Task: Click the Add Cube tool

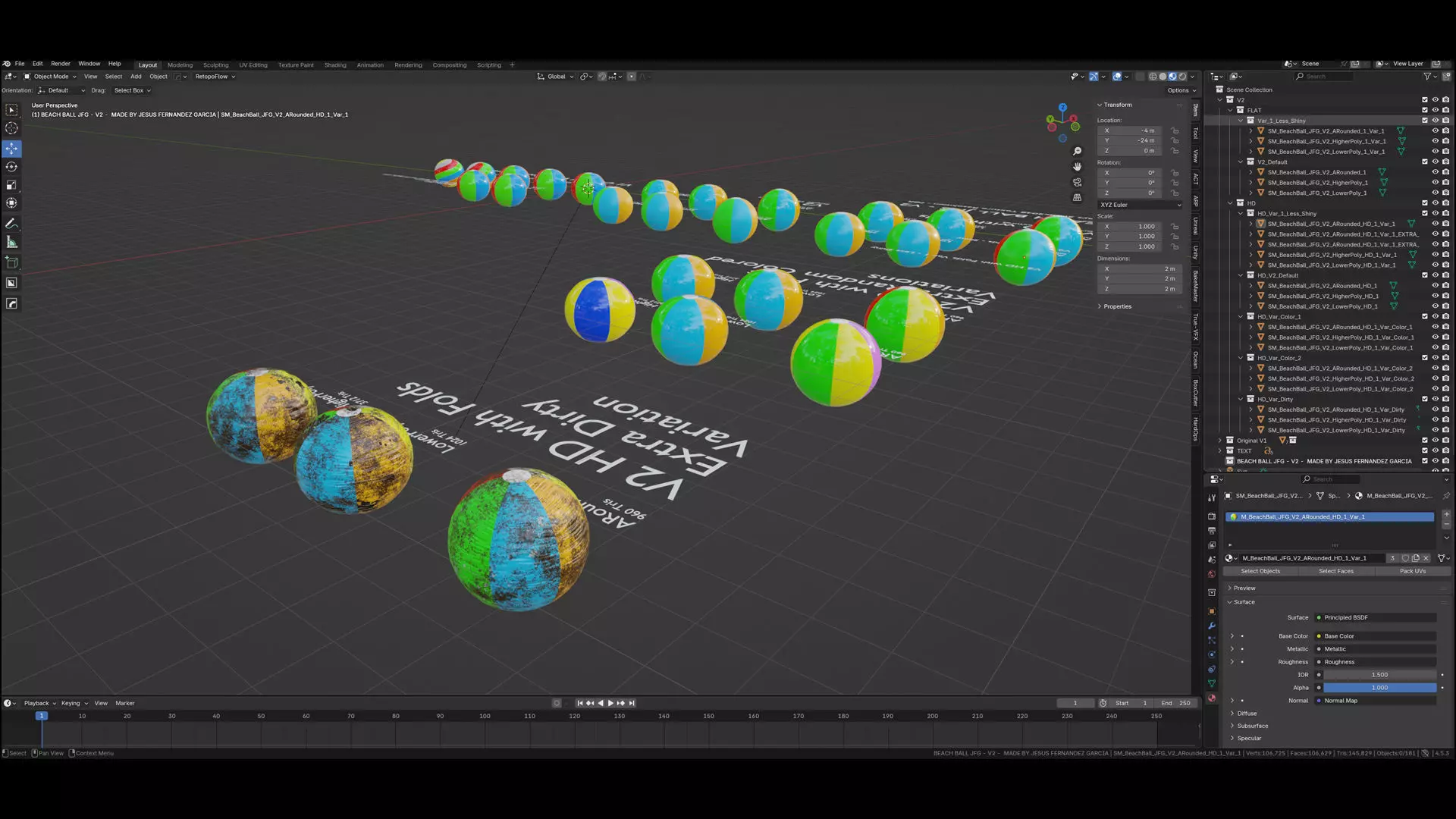Action: [11, 262]
